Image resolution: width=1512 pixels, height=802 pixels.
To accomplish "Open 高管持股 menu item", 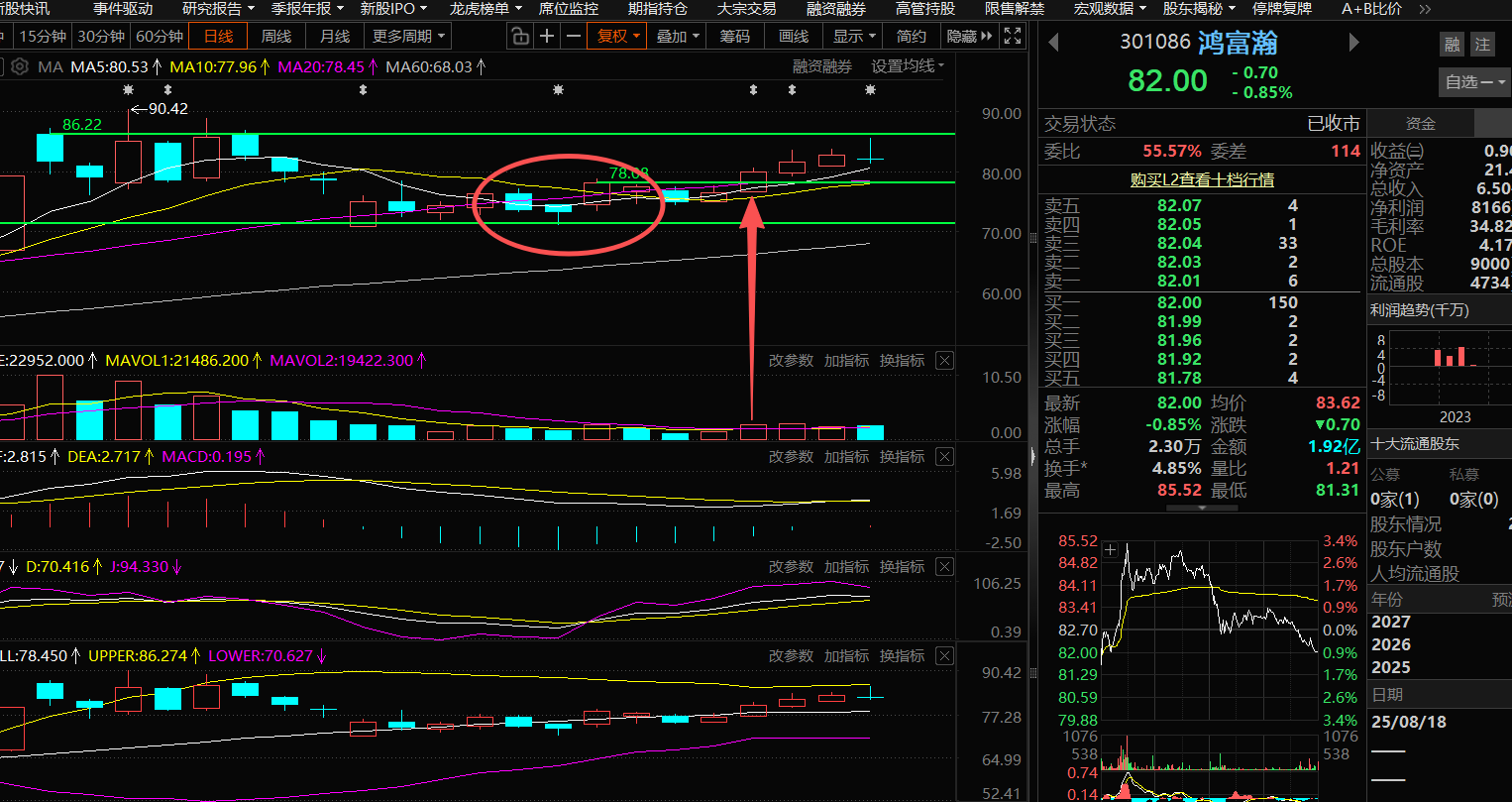I will click(925, 9).
